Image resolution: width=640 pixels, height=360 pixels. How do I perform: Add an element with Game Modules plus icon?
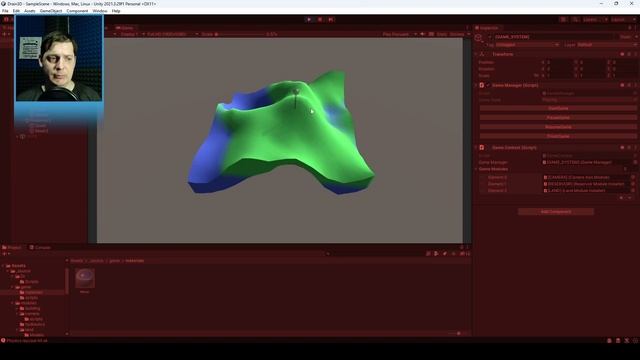tap(621, 198)
